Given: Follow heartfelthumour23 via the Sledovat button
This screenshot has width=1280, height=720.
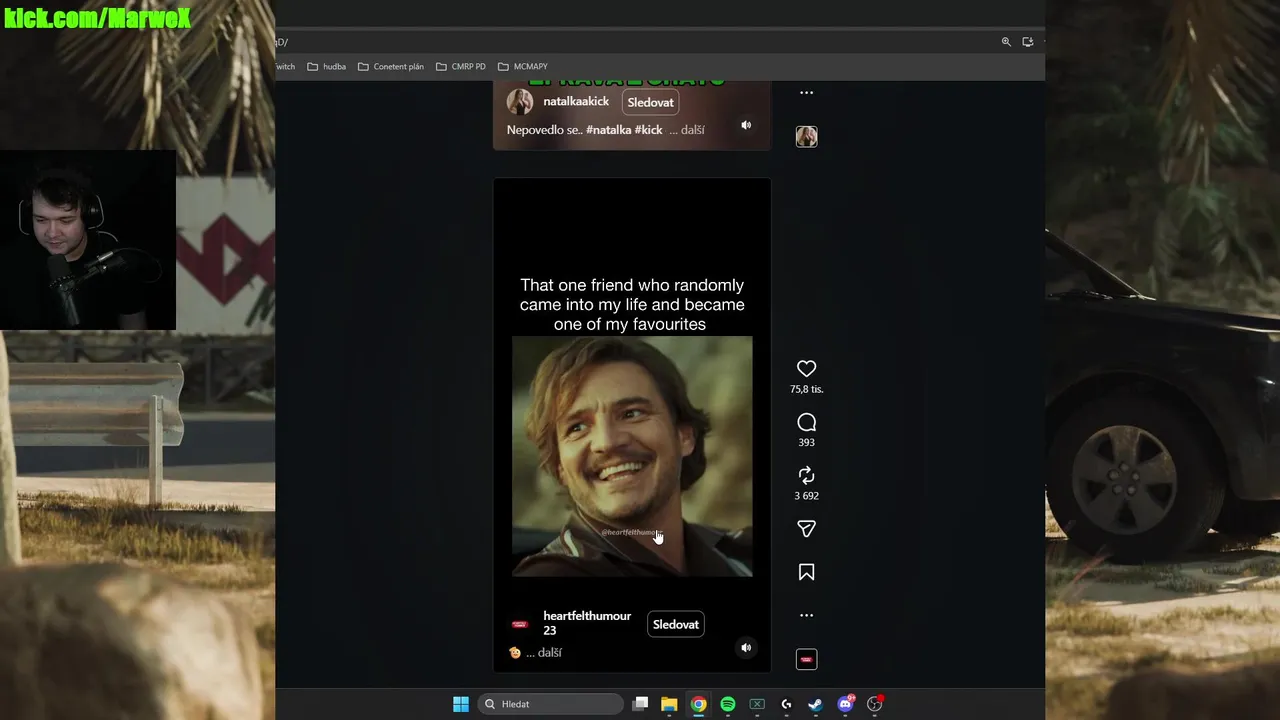Looking at the screenshot, I should (676, 624).
